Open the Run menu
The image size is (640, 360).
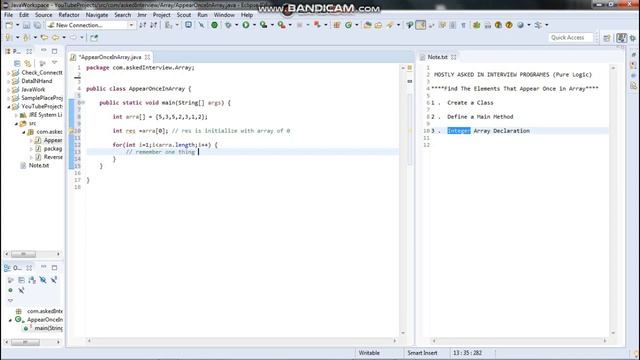tap(202, 15)
